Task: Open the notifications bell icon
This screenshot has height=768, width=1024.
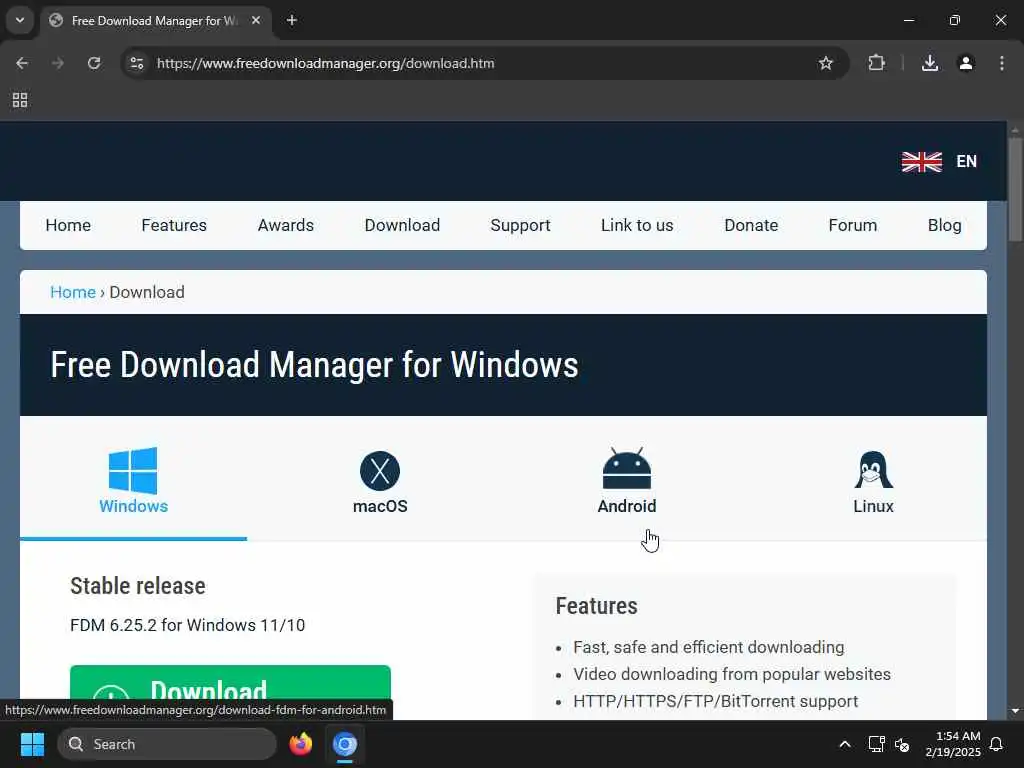Action: pos(996,744)
